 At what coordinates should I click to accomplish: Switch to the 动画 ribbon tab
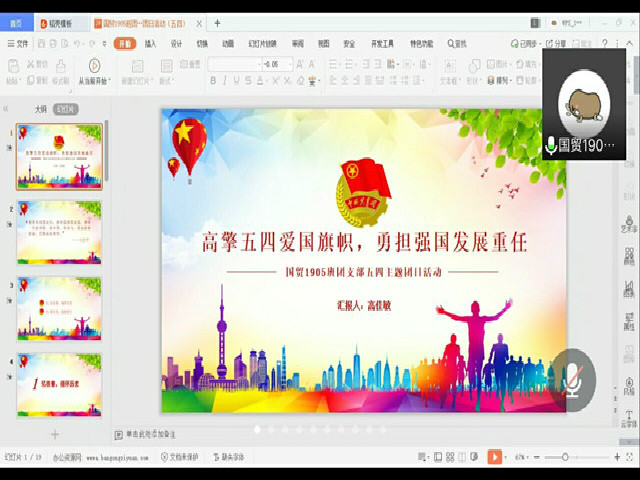[228, 44]
